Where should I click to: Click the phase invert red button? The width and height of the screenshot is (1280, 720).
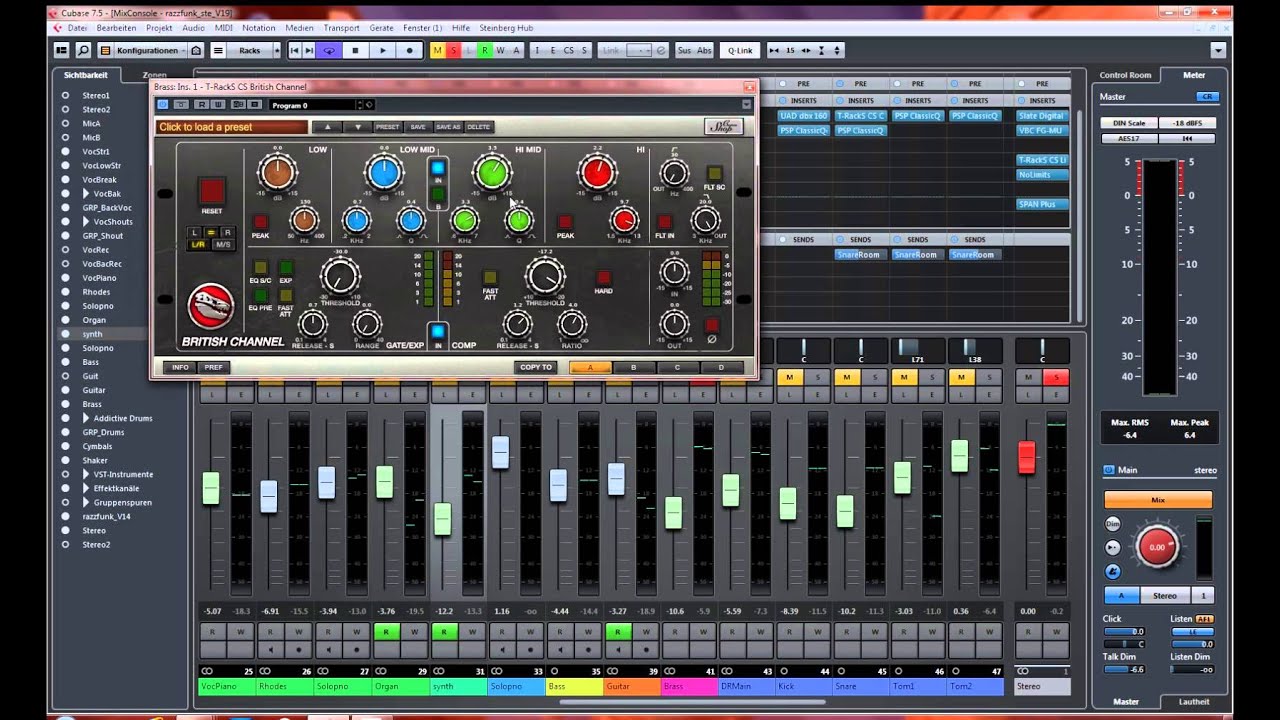pos(712,325)
